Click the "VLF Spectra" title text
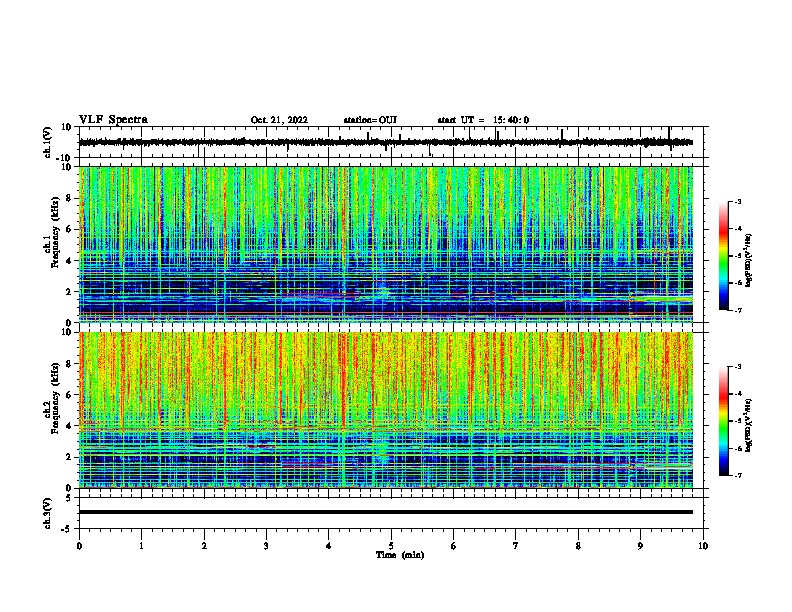 pyautogui.click(x=113, y=120)
